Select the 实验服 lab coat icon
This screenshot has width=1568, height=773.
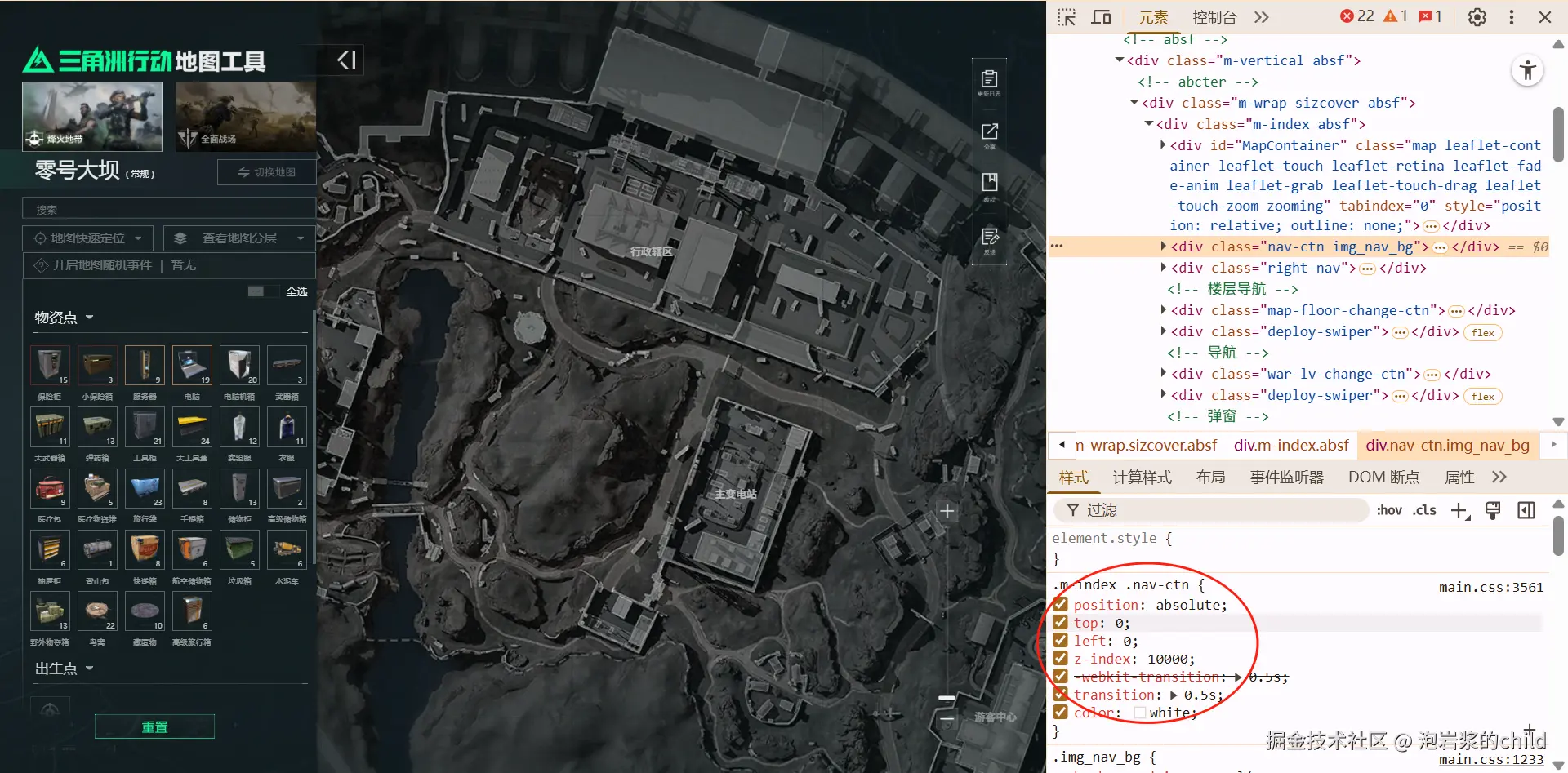239,427
